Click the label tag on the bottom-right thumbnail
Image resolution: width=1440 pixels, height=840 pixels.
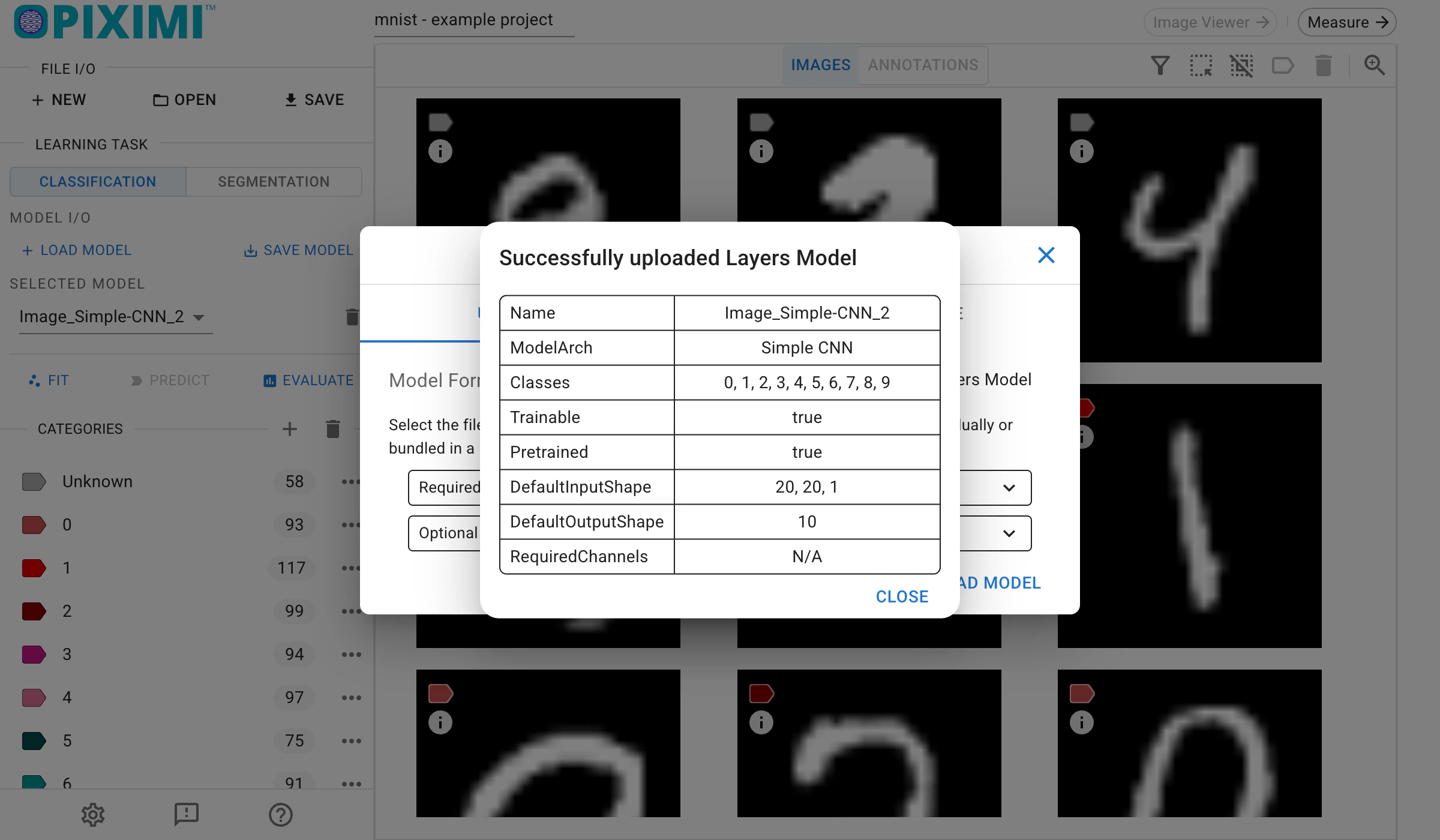[1082, 694]
